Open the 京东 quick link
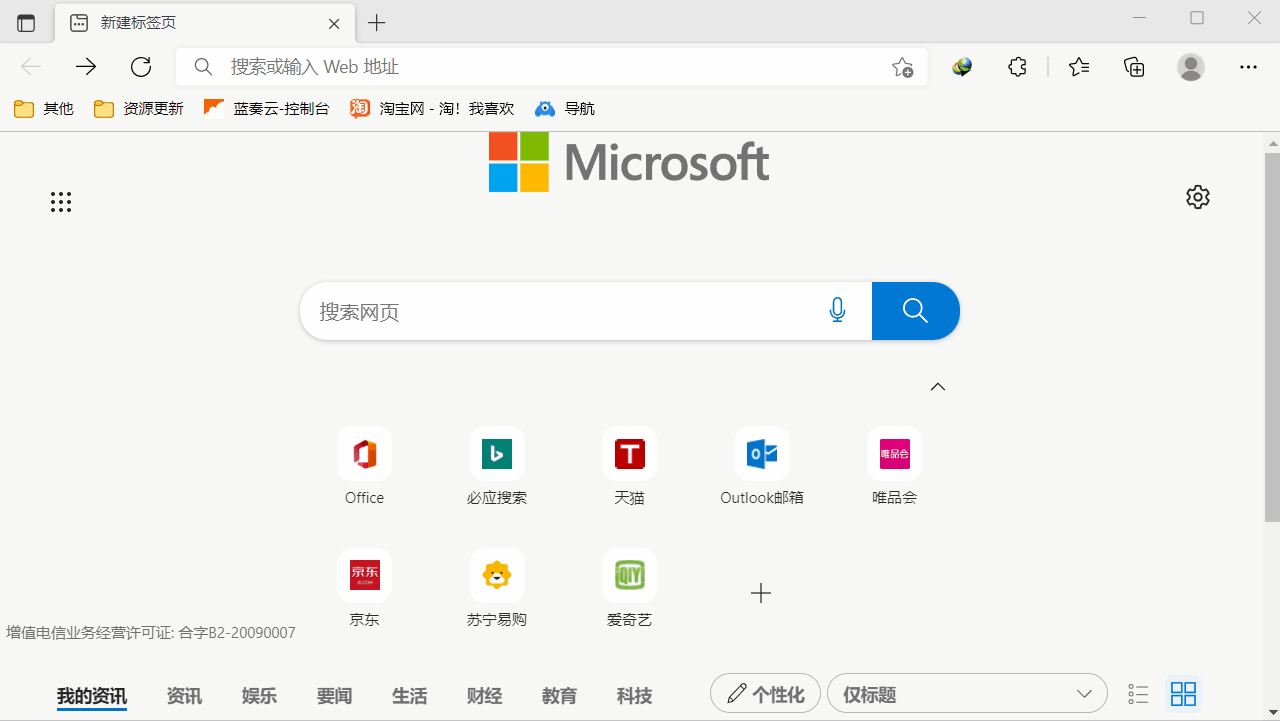1280x721 pixels. click(364, 589)
